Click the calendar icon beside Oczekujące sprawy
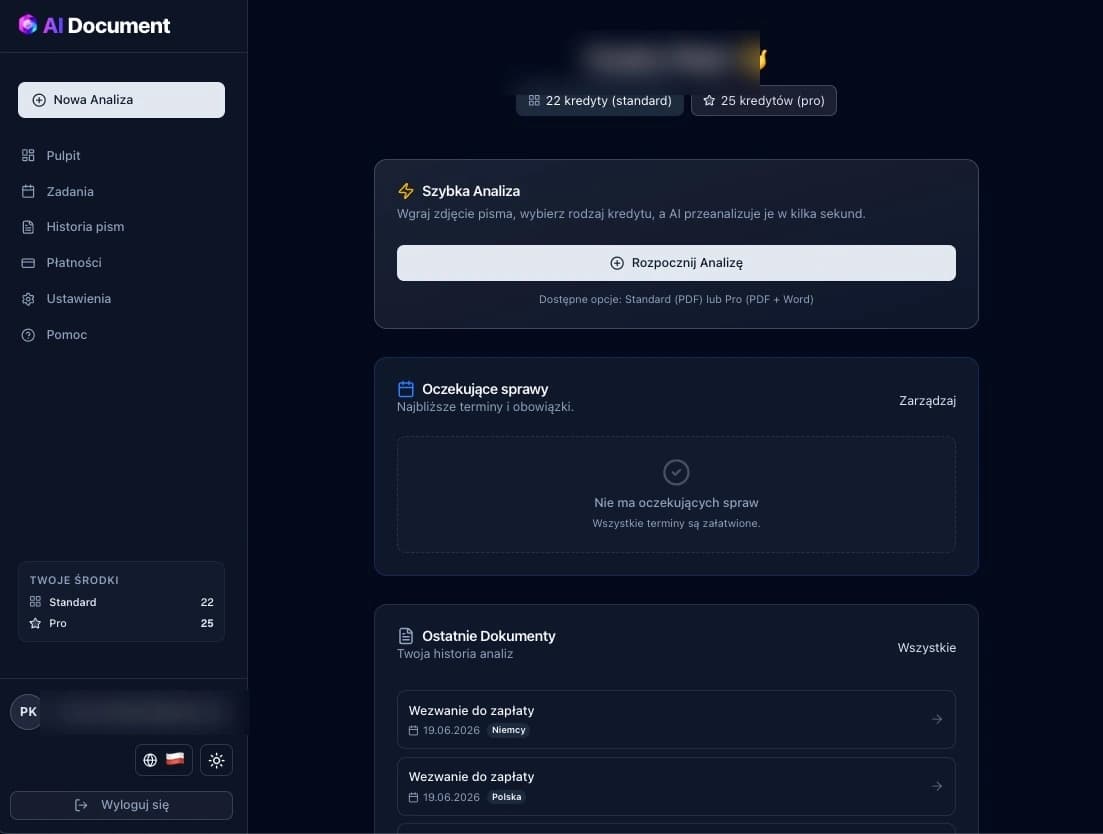 [x=406, y=389]
